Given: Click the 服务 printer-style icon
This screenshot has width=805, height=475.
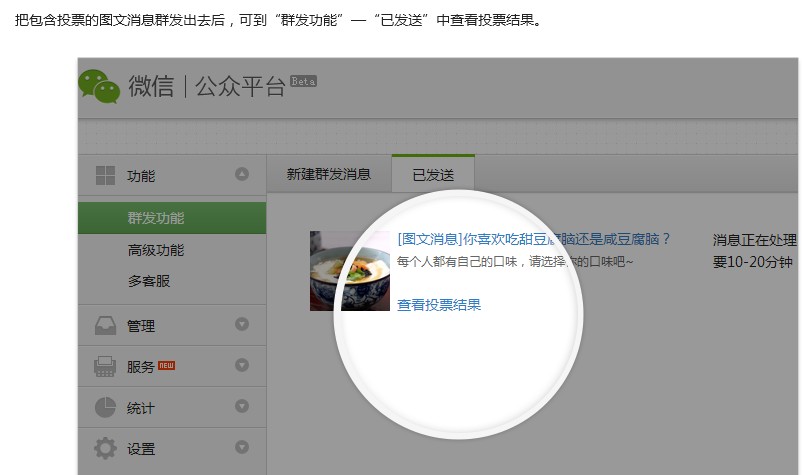Looking at the screenshot, I should coord(105,367).
